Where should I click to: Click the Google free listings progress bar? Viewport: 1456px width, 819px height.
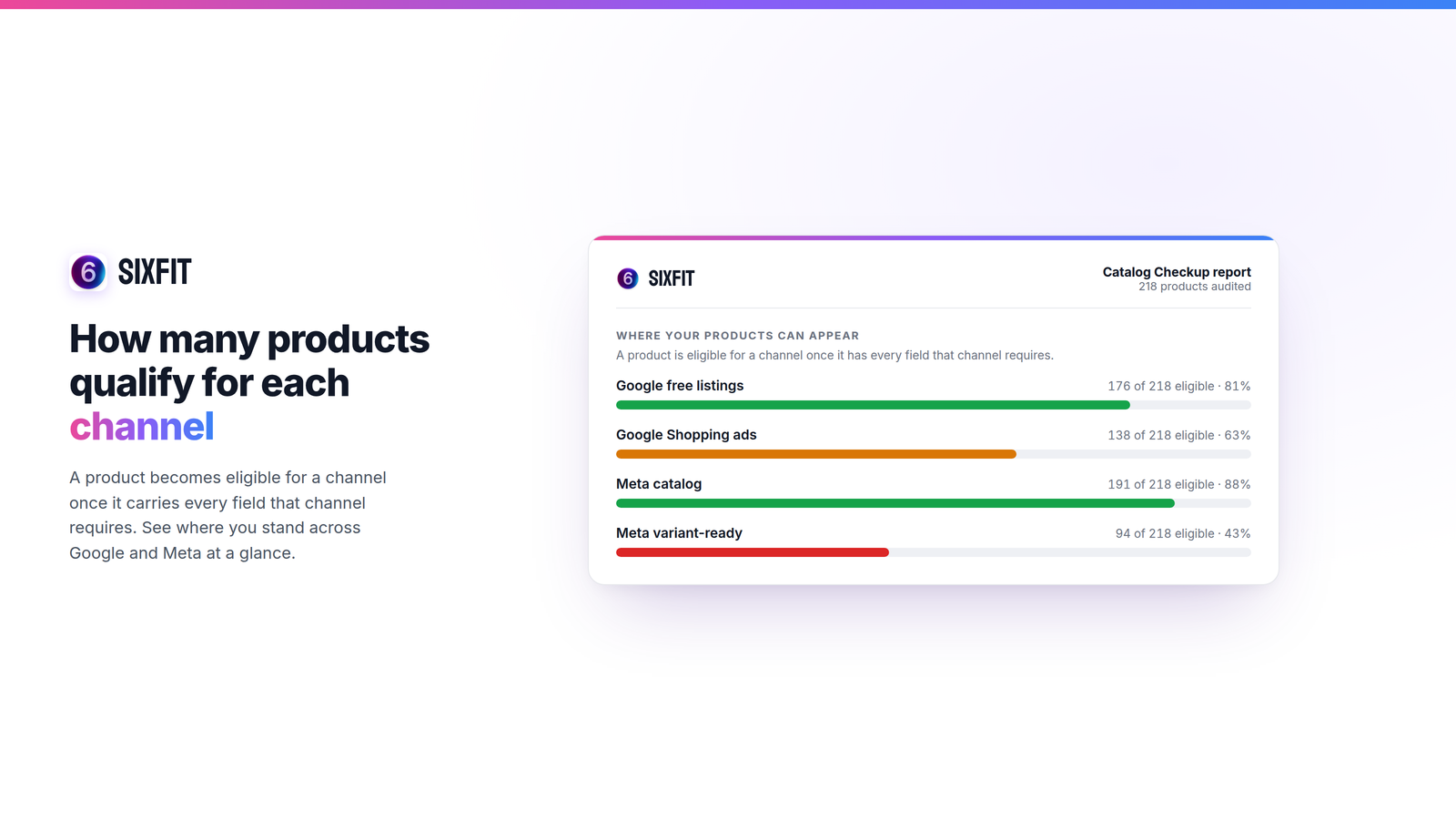(934, 405)
